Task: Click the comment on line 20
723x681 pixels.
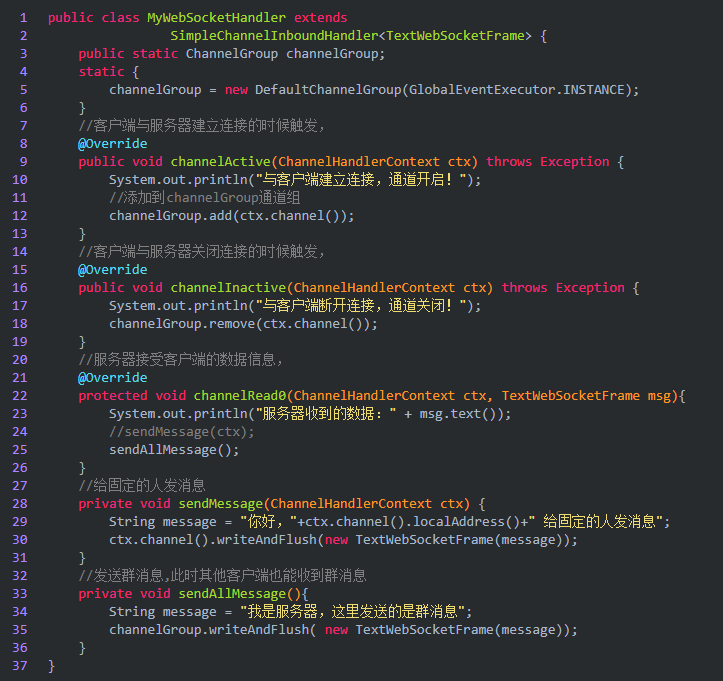Action: [180, 360]
